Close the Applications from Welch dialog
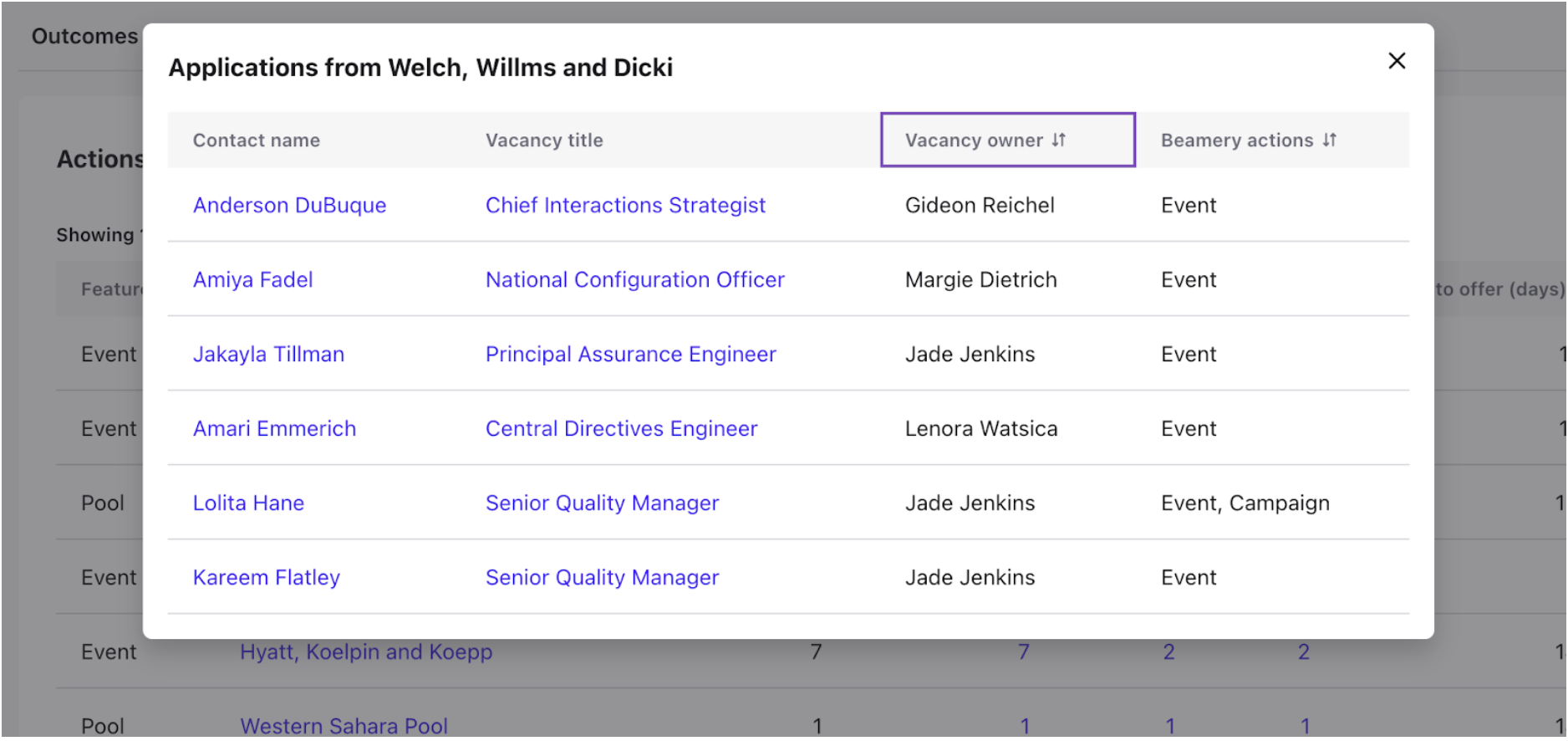Viewport: 1568px width, 741px height. pyautogui.click(x=1396, y=61)
